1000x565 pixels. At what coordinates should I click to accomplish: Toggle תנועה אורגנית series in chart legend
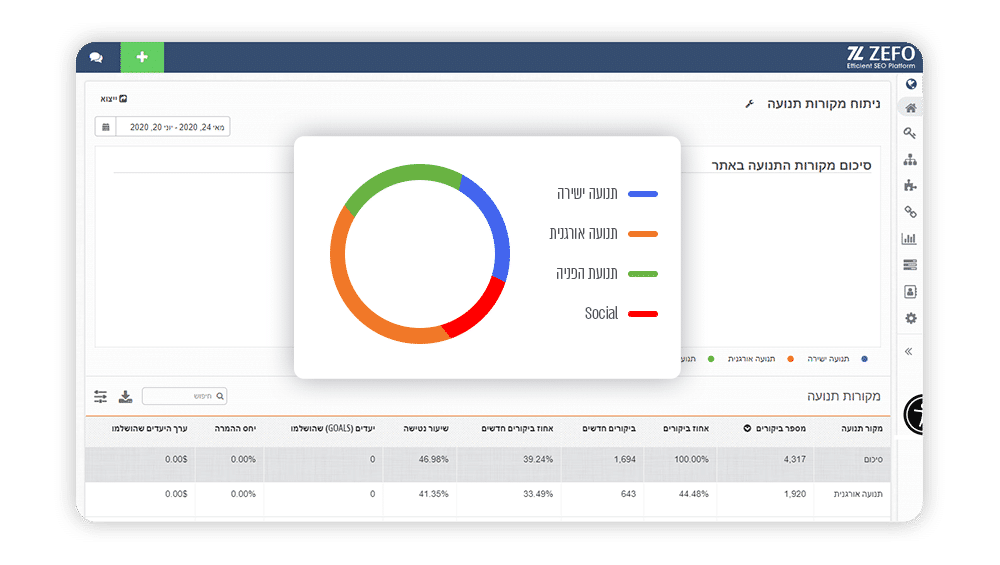click(x=765, y=358)
